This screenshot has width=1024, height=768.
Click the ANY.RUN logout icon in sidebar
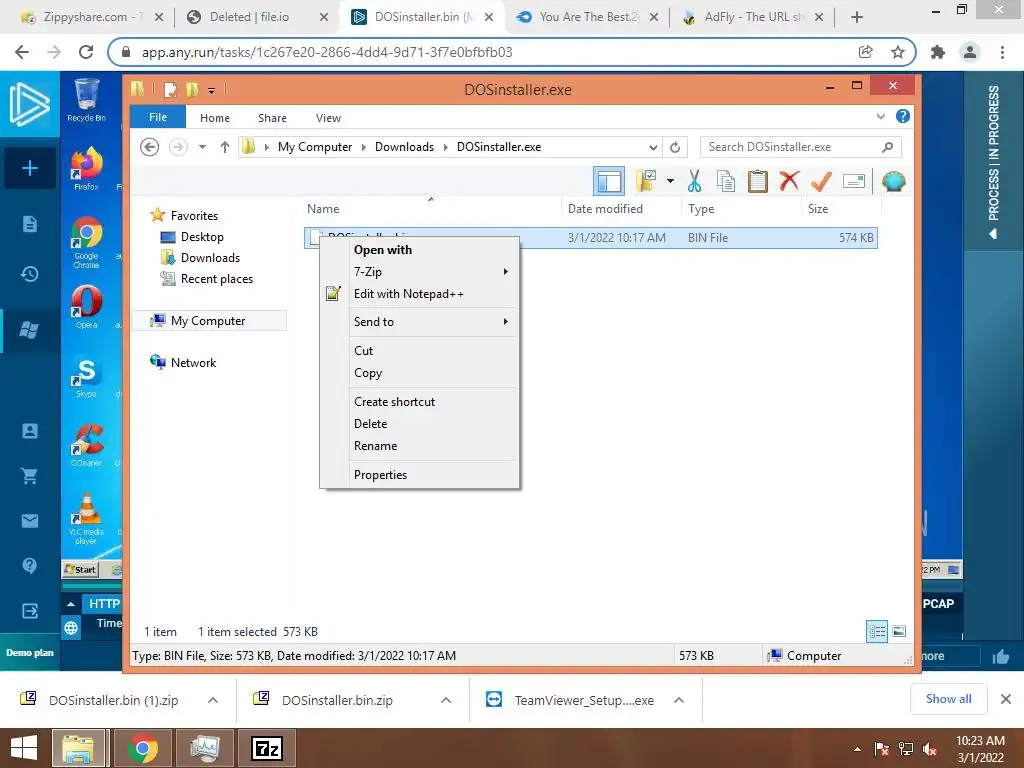coord(30,611)
